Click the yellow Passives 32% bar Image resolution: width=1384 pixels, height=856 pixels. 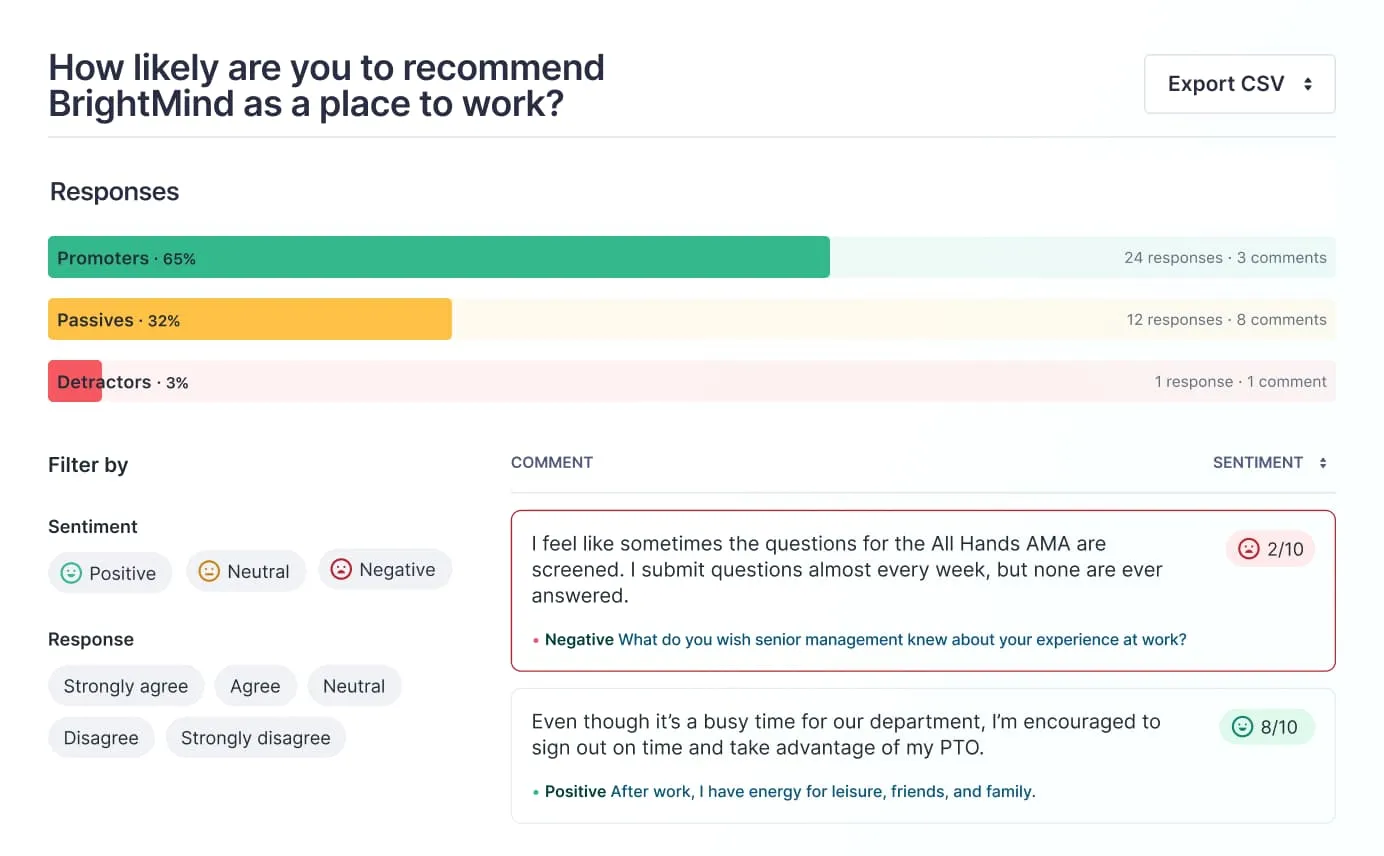point(250,320)
